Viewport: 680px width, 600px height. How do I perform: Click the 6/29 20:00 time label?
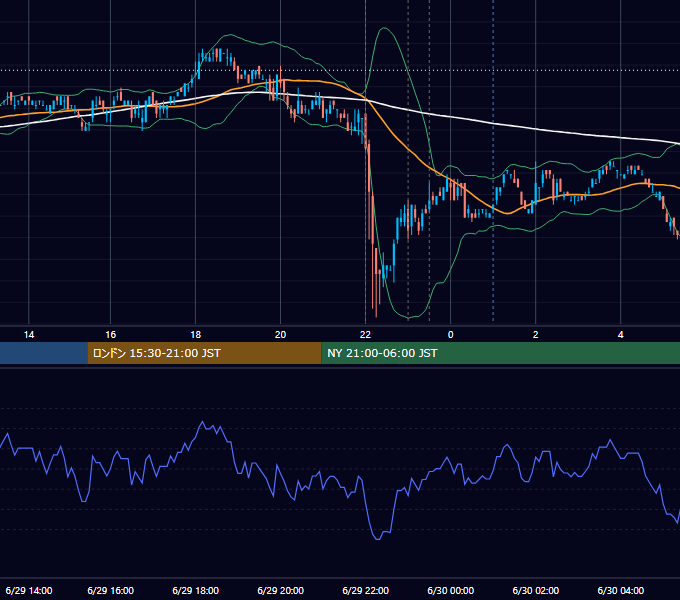(281, 590)
